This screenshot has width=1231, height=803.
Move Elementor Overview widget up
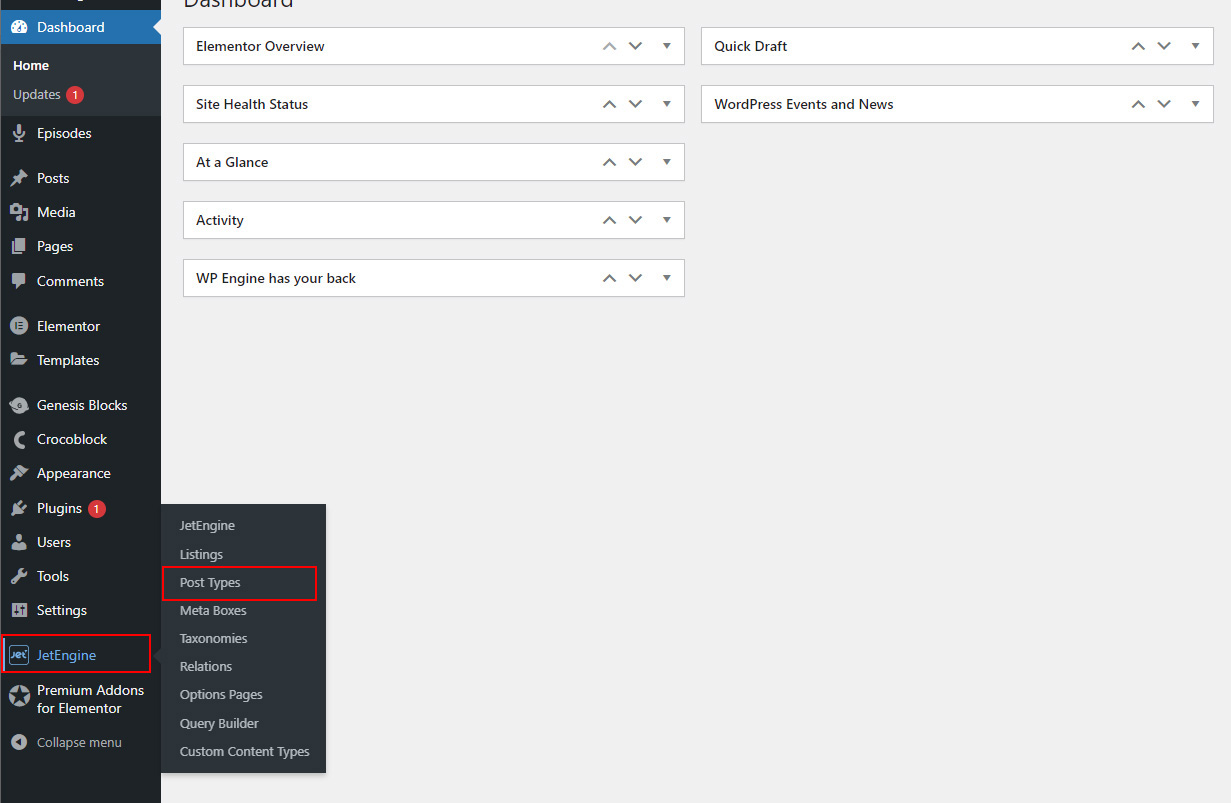609,46
